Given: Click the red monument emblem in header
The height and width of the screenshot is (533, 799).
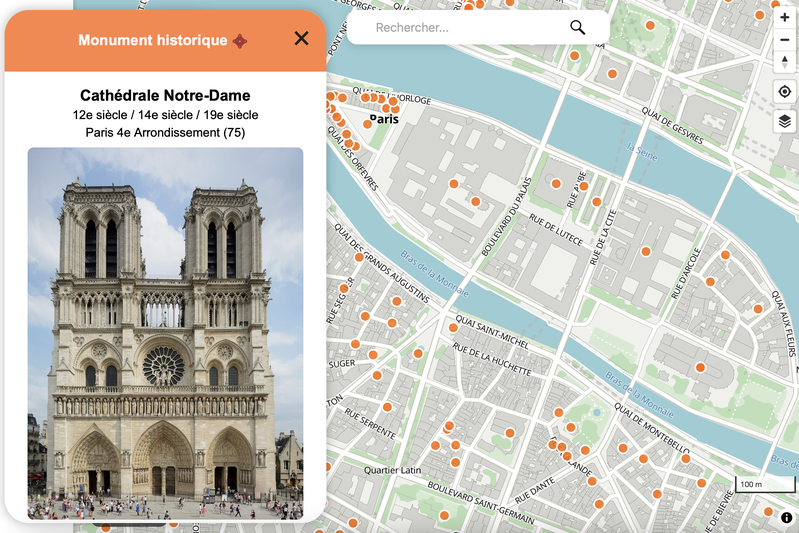Looking at the screenshot, I should 240,41.
